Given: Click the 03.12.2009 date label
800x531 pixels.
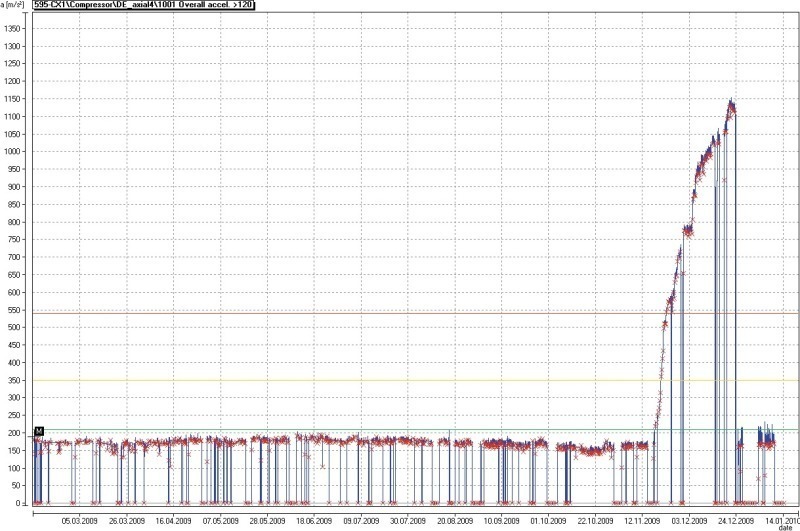Looking at the screenshot, I should click(x=688, y=520).
